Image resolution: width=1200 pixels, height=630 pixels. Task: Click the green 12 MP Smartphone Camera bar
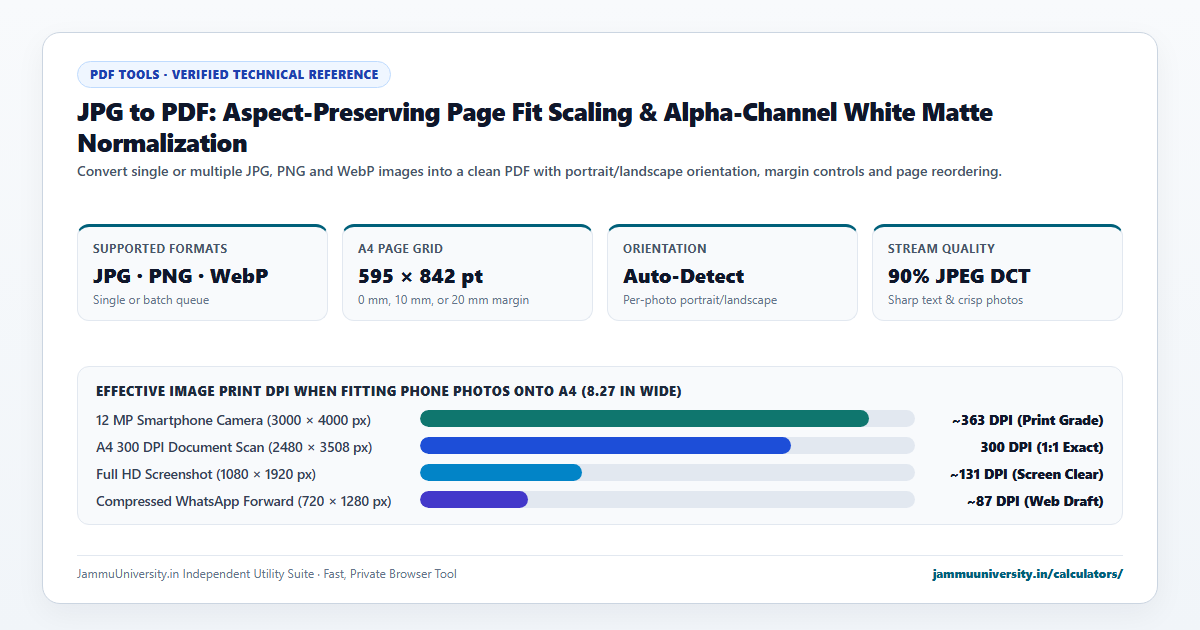(x=644, y=419)
